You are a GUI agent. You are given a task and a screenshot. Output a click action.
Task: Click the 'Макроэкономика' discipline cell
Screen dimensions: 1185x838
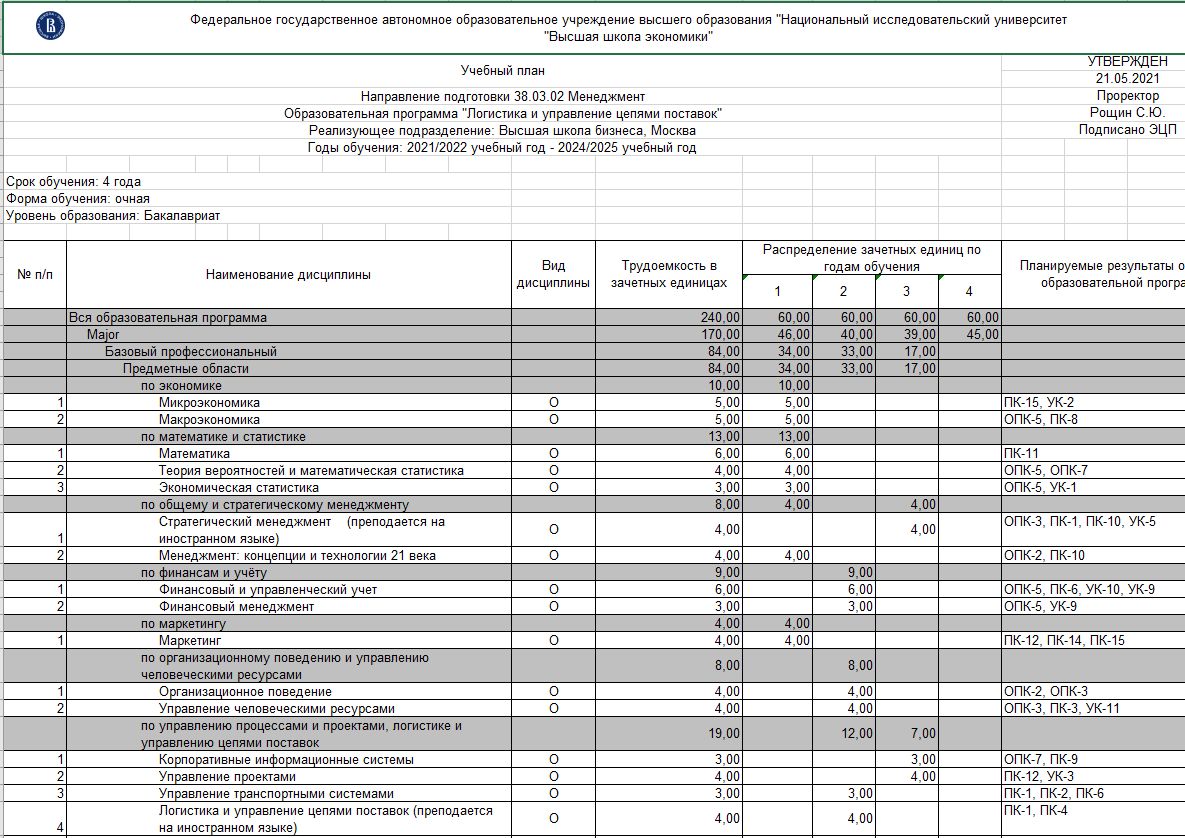209,419
